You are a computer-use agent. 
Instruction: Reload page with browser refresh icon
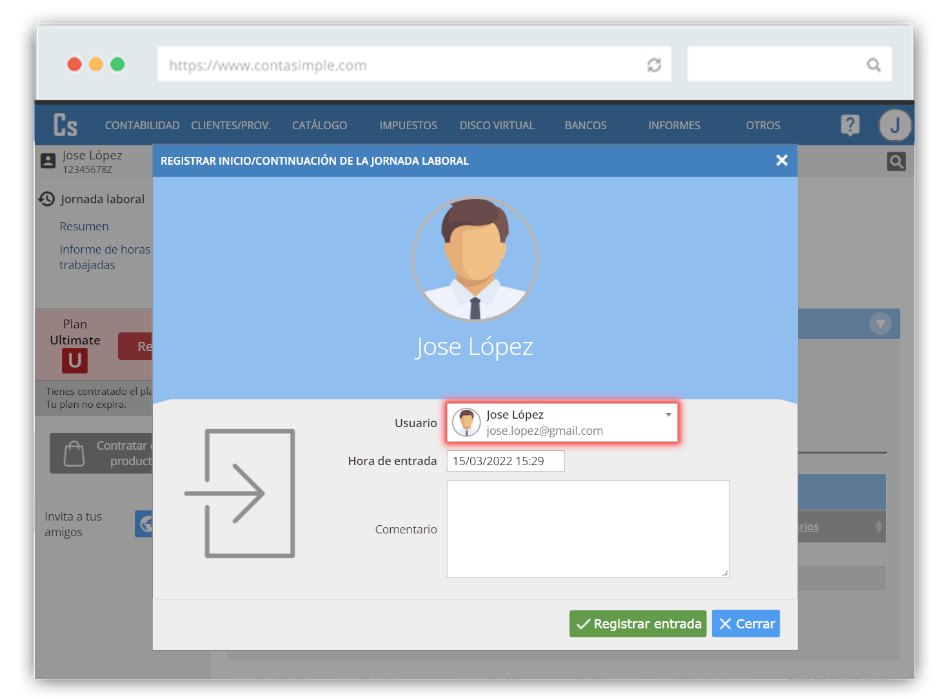pos(654,65)
